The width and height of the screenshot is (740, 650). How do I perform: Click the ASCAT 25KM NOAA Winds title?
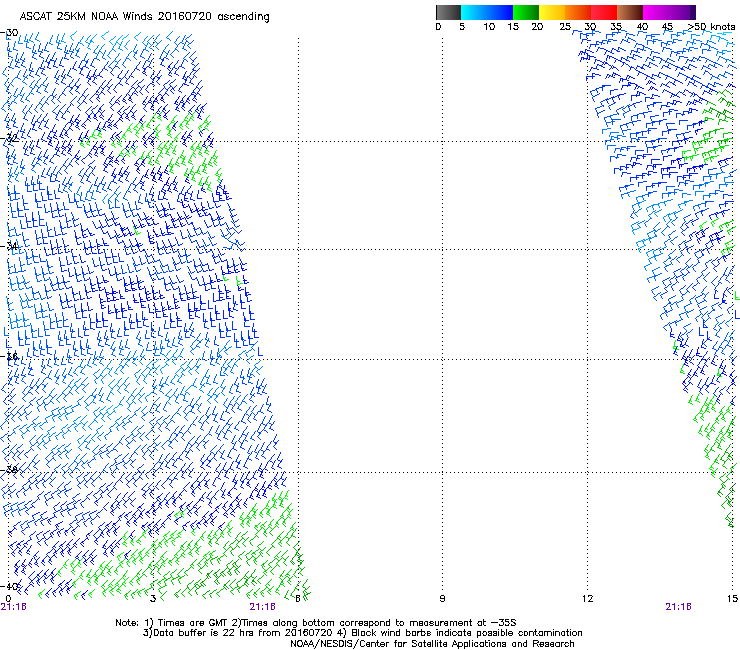144,17
